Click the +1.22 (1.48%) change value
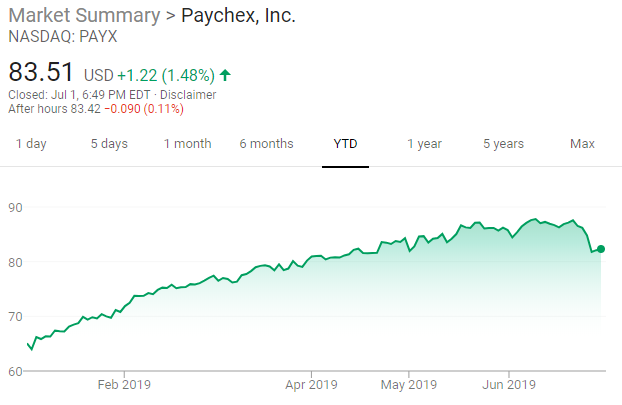The height and width of the screenshot is (405, 622). tap(166, 75)
